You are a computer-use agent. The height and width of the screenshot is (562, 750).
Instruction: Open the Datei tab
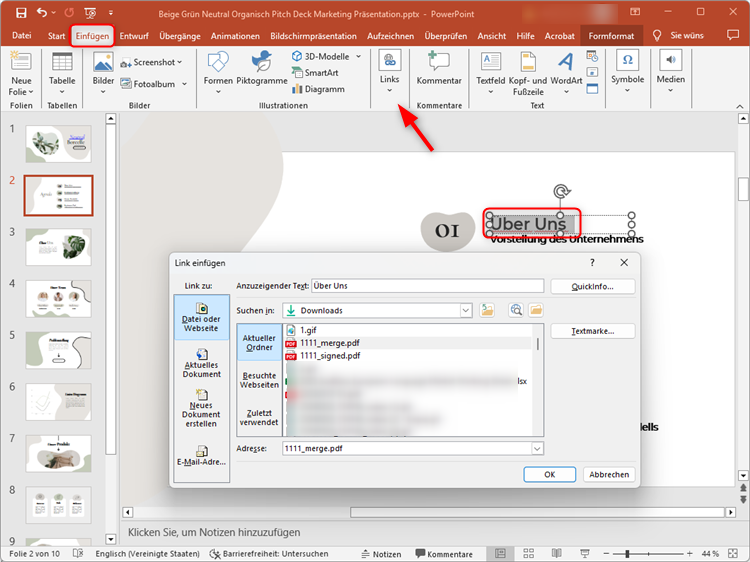(22, 36)
